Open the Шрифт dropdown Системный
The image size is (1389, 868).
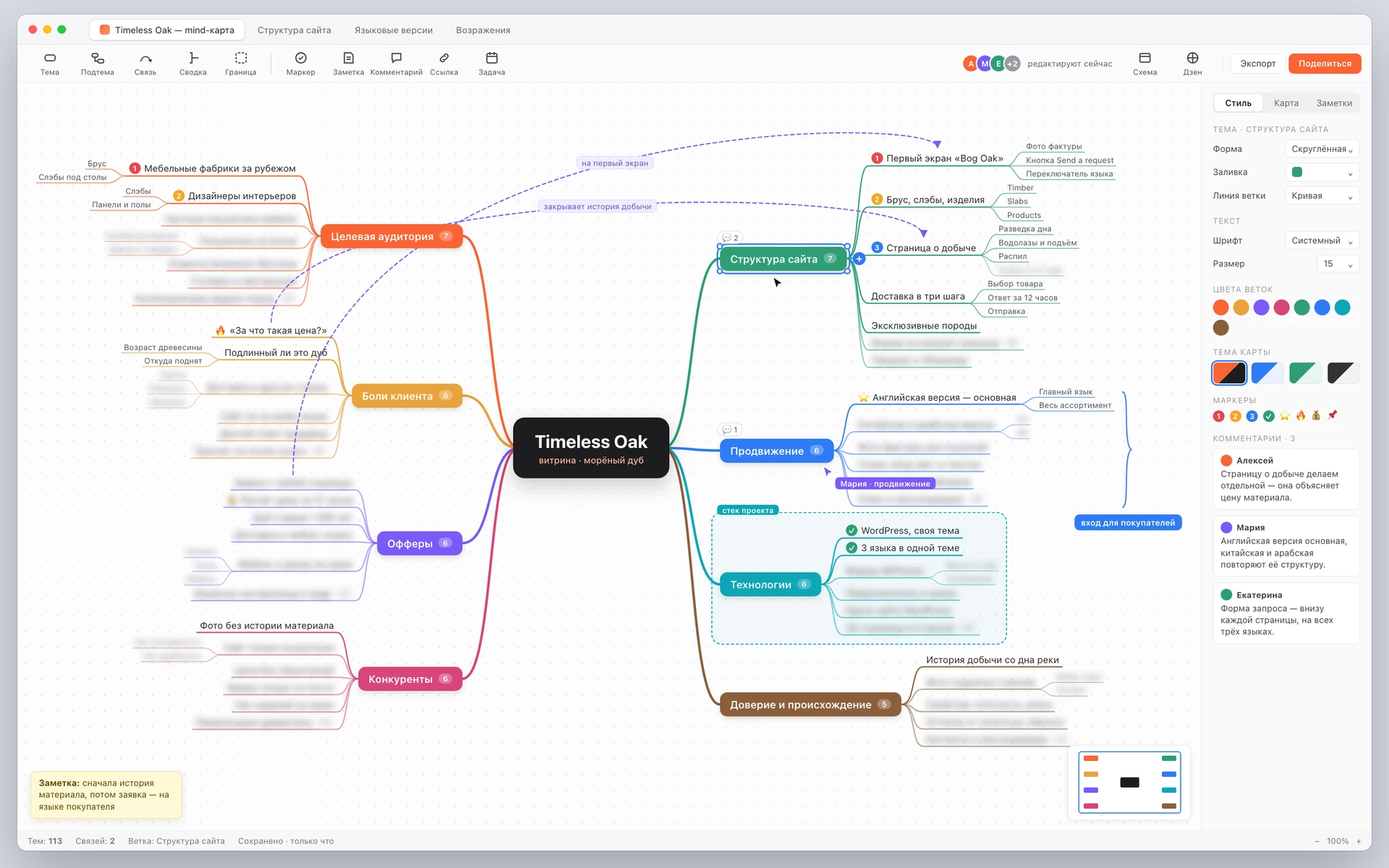pos(1322,241)
